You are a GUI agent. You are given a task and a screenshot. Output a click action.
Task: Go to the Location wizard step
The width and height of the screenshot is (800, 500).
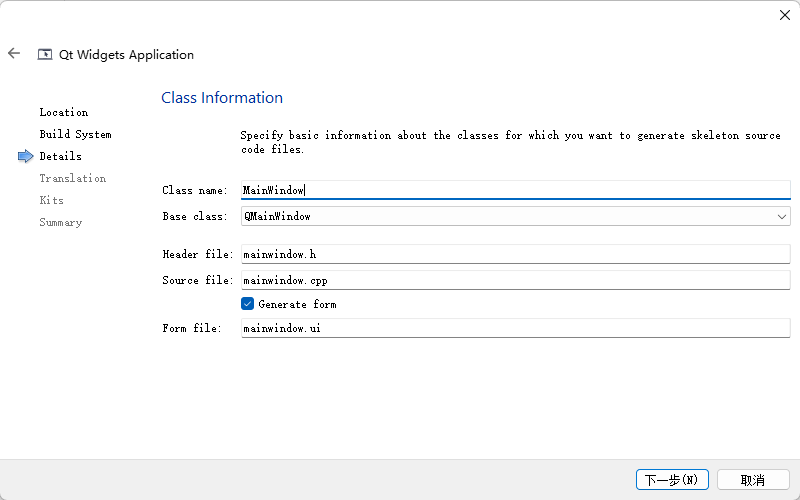(x=64, y=112)
